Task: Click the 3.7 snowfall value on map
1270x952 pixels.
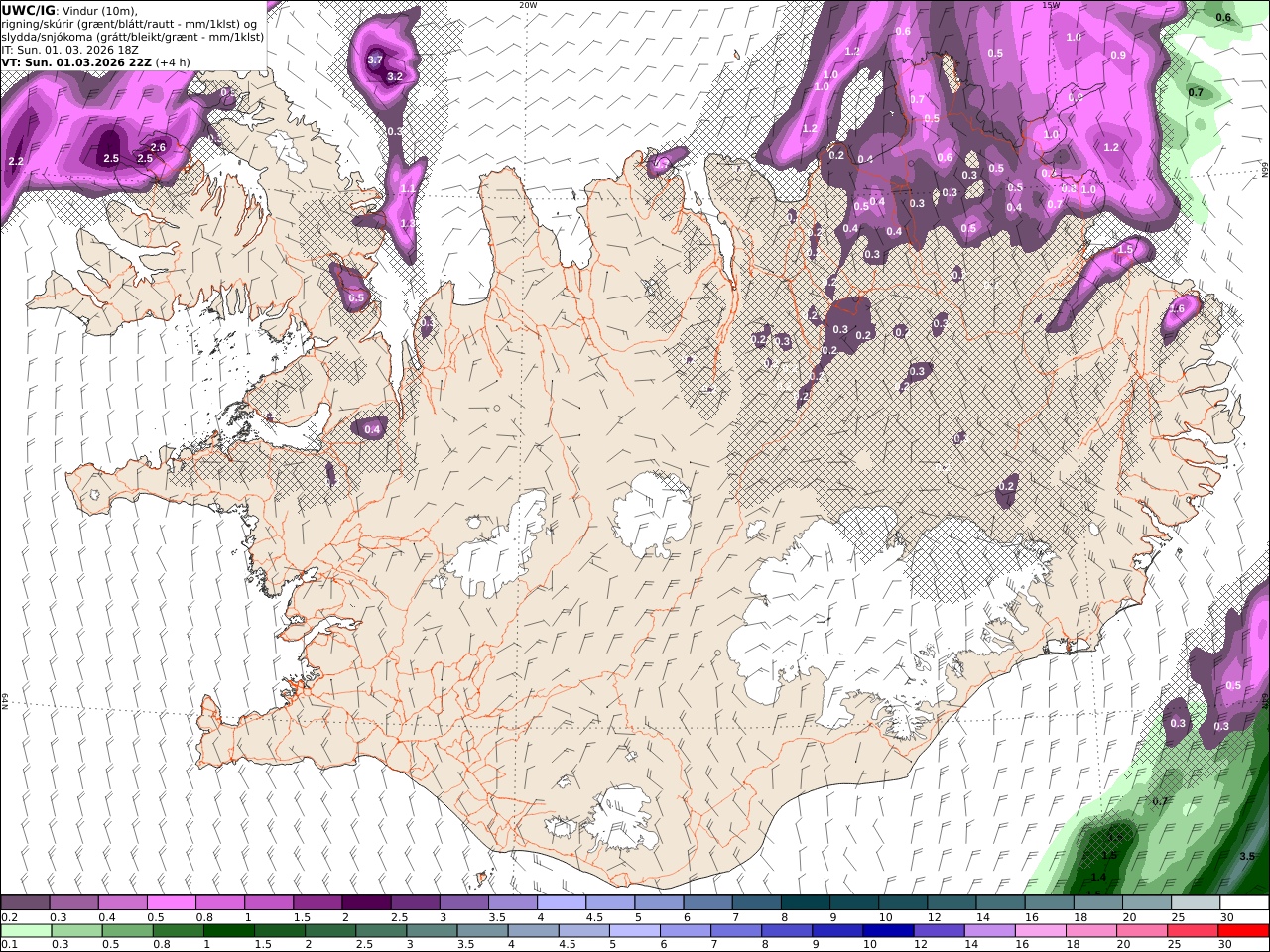Action: pyautogui.click(x=375, y=59)
